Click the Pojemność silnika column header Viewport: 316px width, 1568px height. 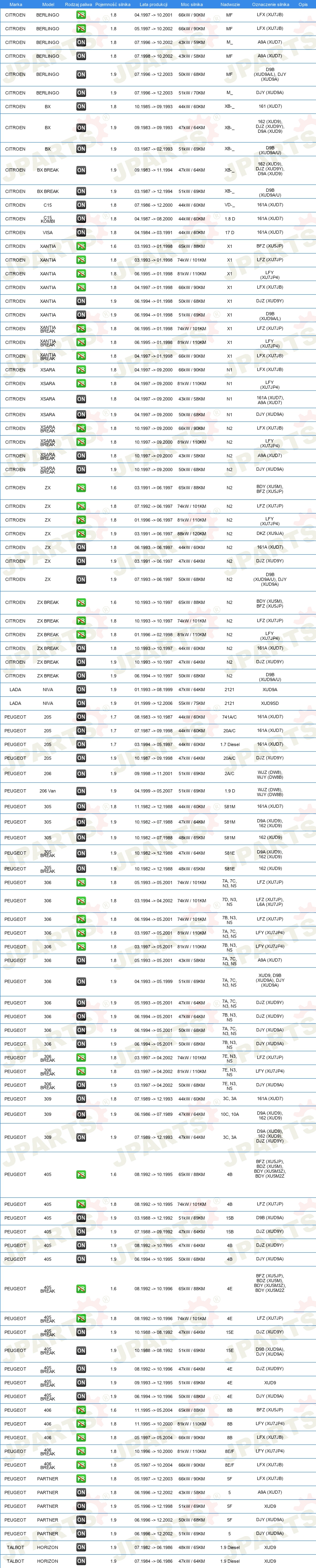coord(113,4)
